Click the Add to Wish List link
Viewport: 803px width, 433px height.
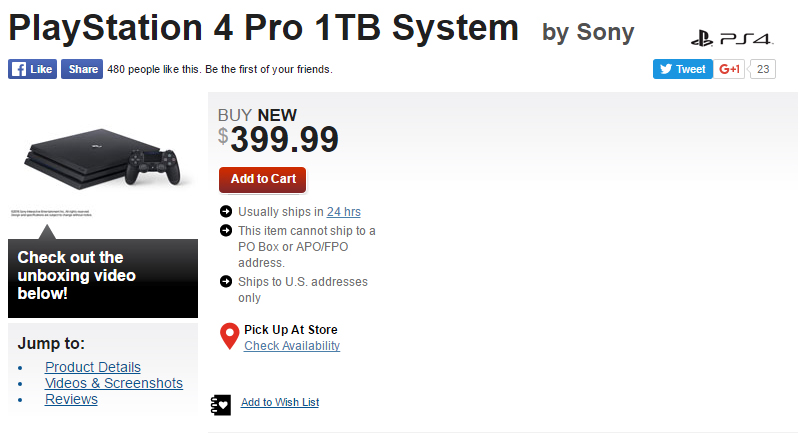(280, 403)
